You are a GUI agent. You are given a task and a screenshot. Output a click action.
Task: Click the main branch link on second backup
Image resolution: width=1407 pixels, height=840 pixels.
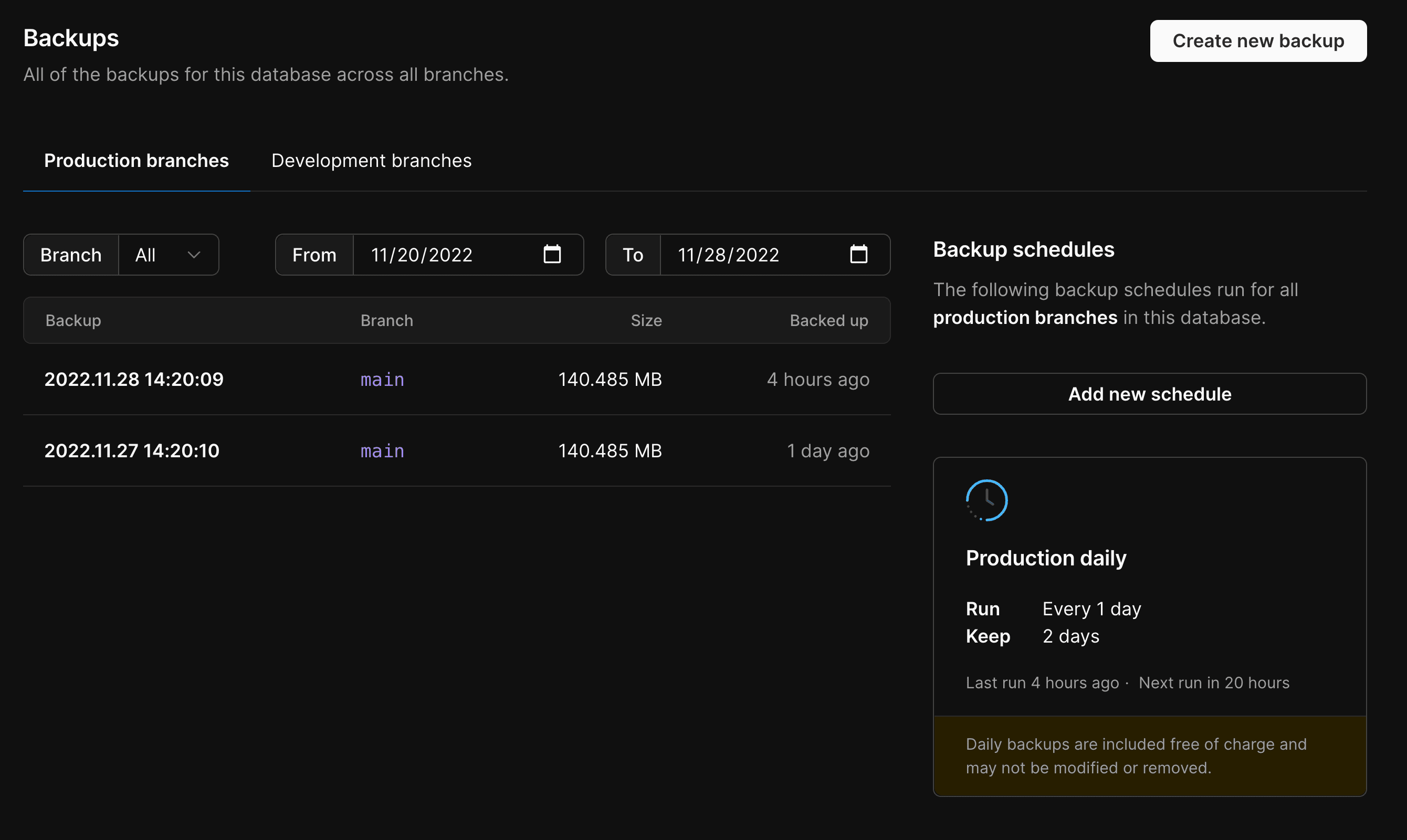(382, 450)
